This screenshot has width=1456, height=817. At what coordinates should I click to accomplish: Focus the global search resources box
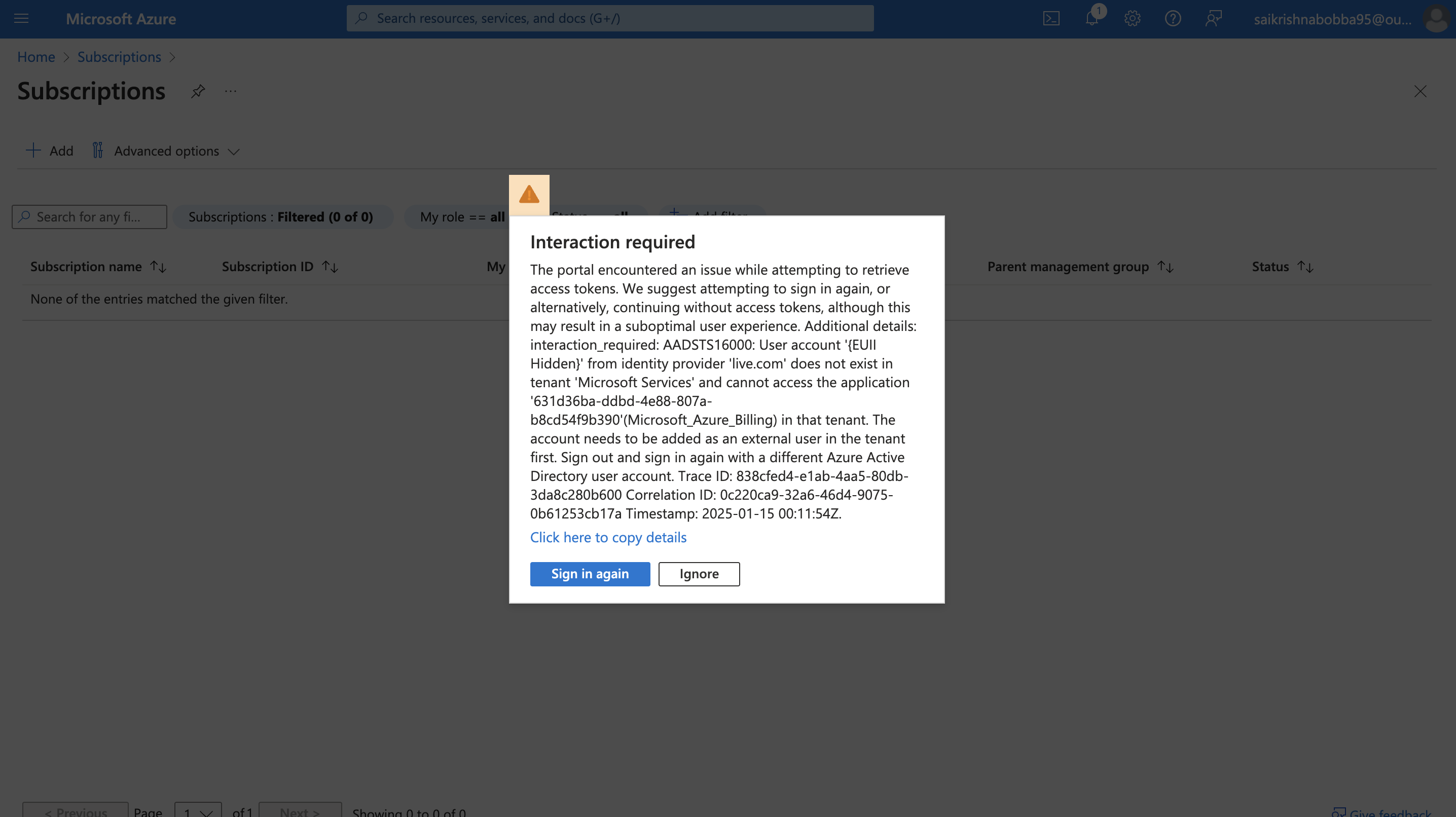point(610,19)
